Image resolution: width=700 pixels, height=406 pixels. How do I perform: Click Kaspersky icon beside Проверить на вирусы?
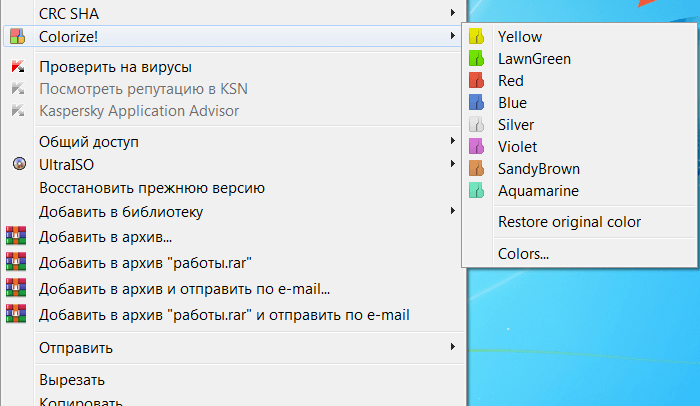pyautogui.click(x=18, y=67)
